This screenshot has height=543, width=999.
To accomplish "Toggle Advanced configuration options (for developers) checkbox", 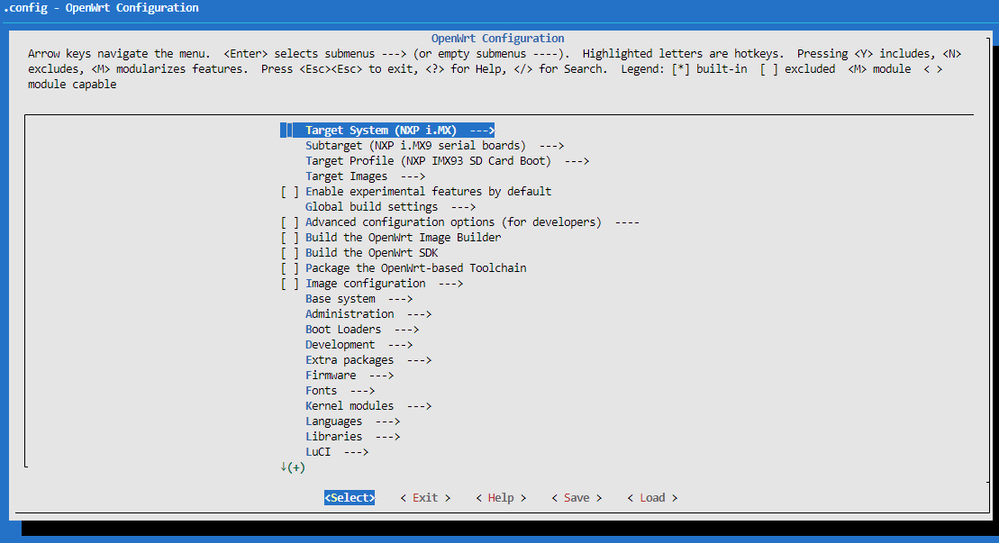I will pos(289,222).
